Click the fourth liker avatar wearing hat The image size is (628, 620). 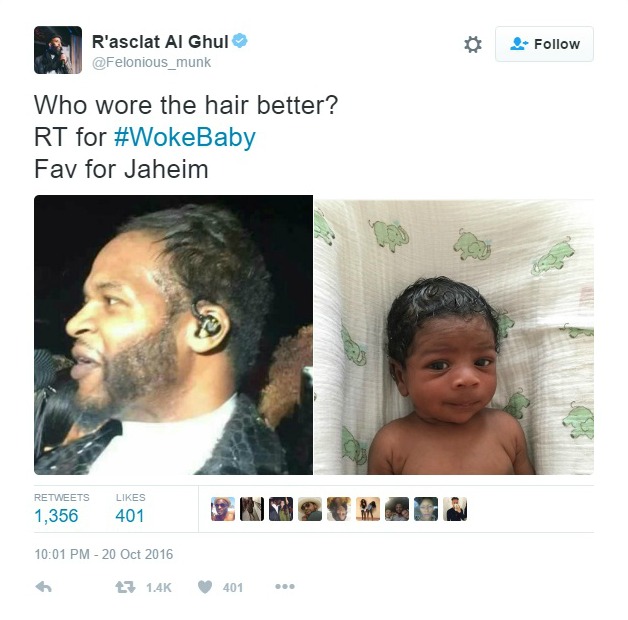[x=310, y=509]
